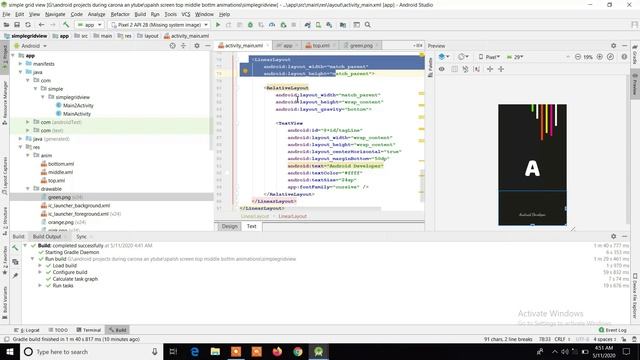Toggle the Gradle side tool window
Image resolution: width=640 pixels, height=360 pixels.
(635, 55)
